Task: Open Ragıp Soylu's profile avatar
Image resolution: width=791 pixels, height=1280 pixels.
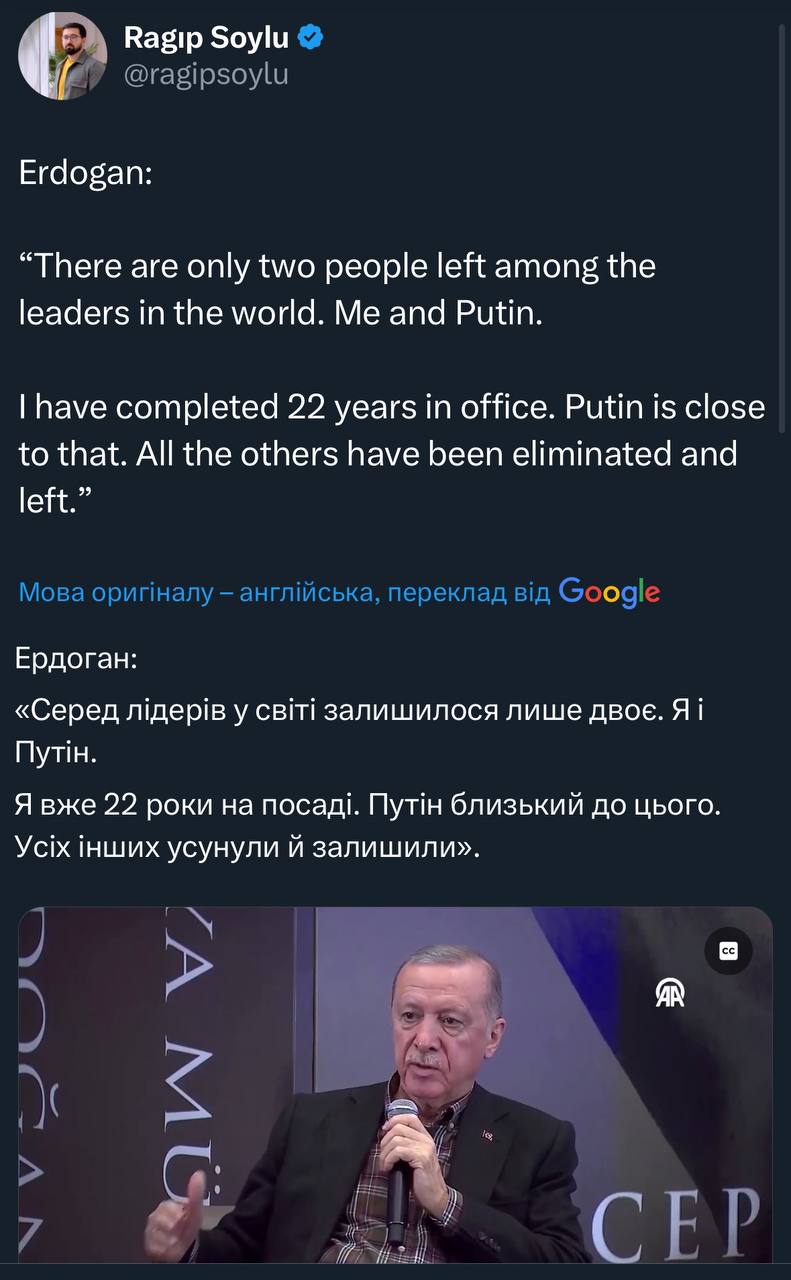Action: tap(63, 56)
